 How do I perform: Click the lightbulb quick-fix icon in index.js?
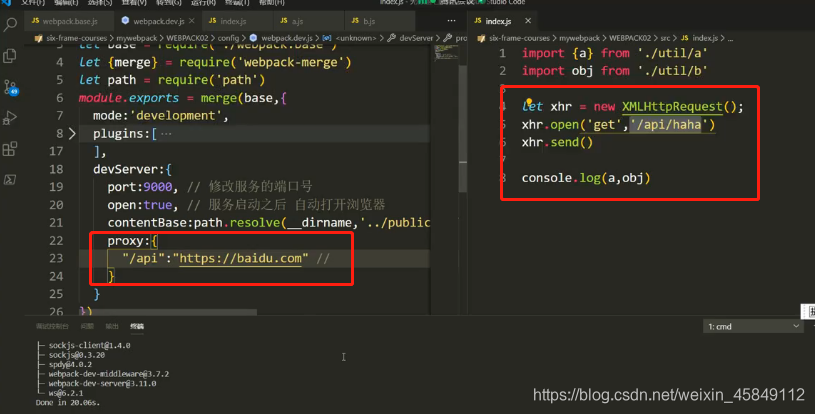(529, 101)
